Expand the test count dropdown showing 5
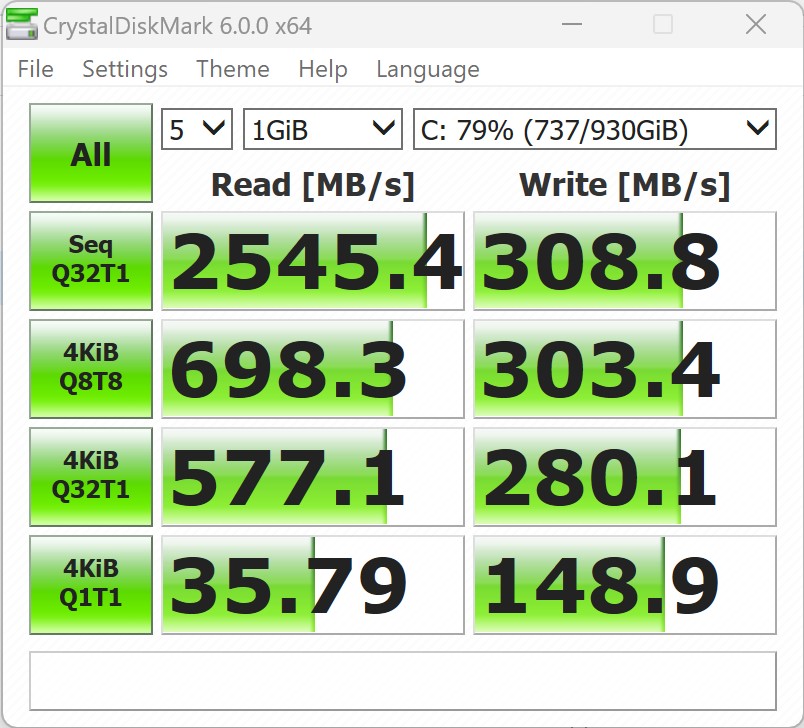 [x=197, y=129]
